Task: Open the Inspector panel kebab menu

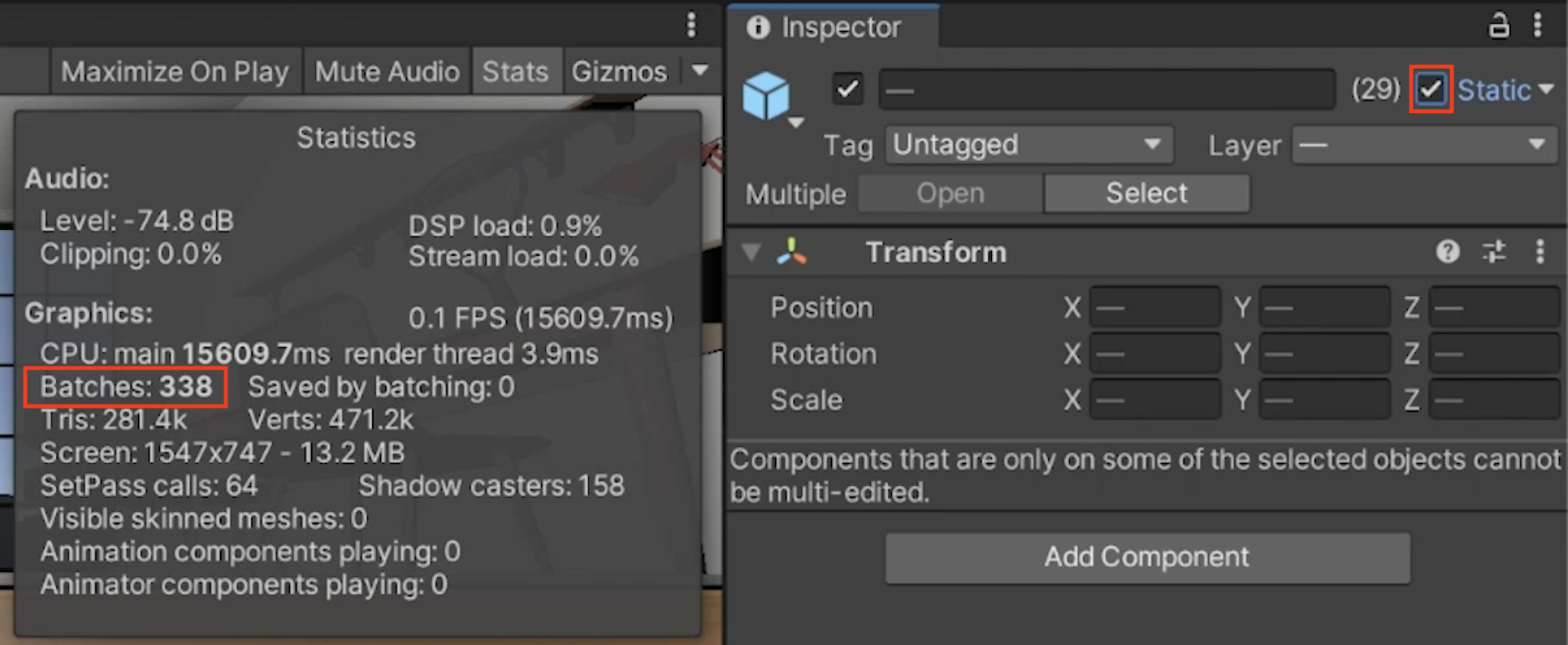Action: (1537, 26)
